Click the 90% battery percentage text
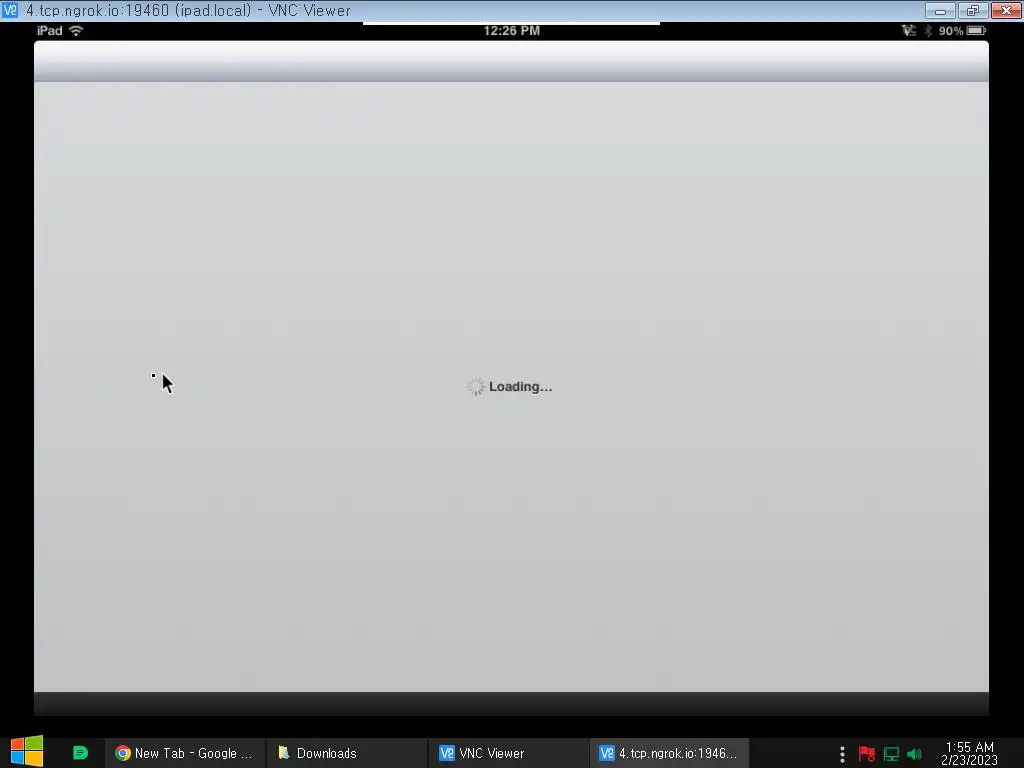Image resolution: width=1024 pixels, height=768 pixels. tap(951, 31)
